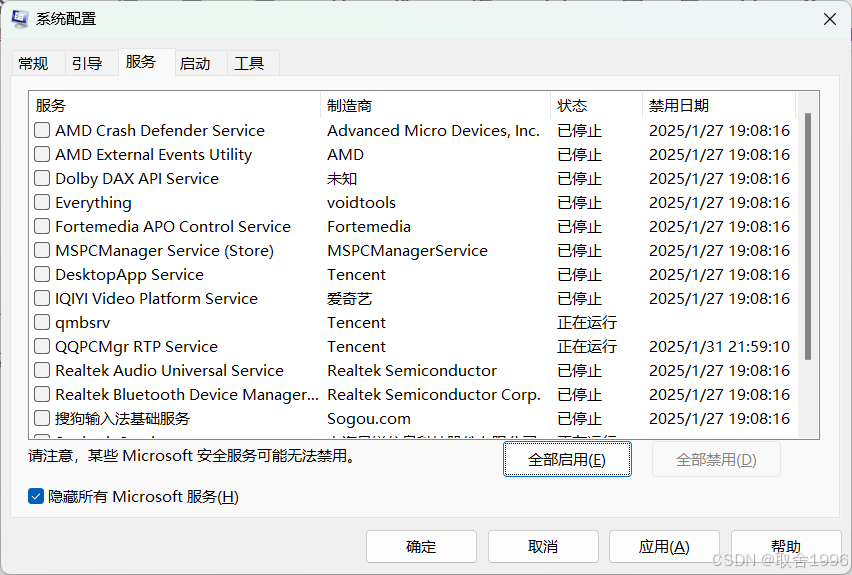Open help via 帮助 button
Image resolution: width=852 pixels, height=575 pixels.
[786, 547]
